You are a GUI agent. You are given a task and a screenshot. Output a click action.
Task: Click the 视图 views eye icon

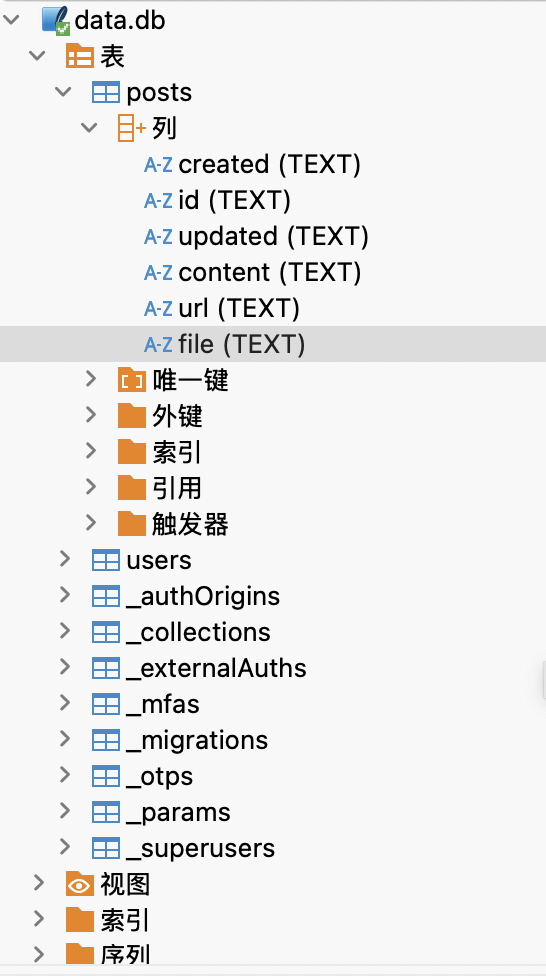pos(80,884)
